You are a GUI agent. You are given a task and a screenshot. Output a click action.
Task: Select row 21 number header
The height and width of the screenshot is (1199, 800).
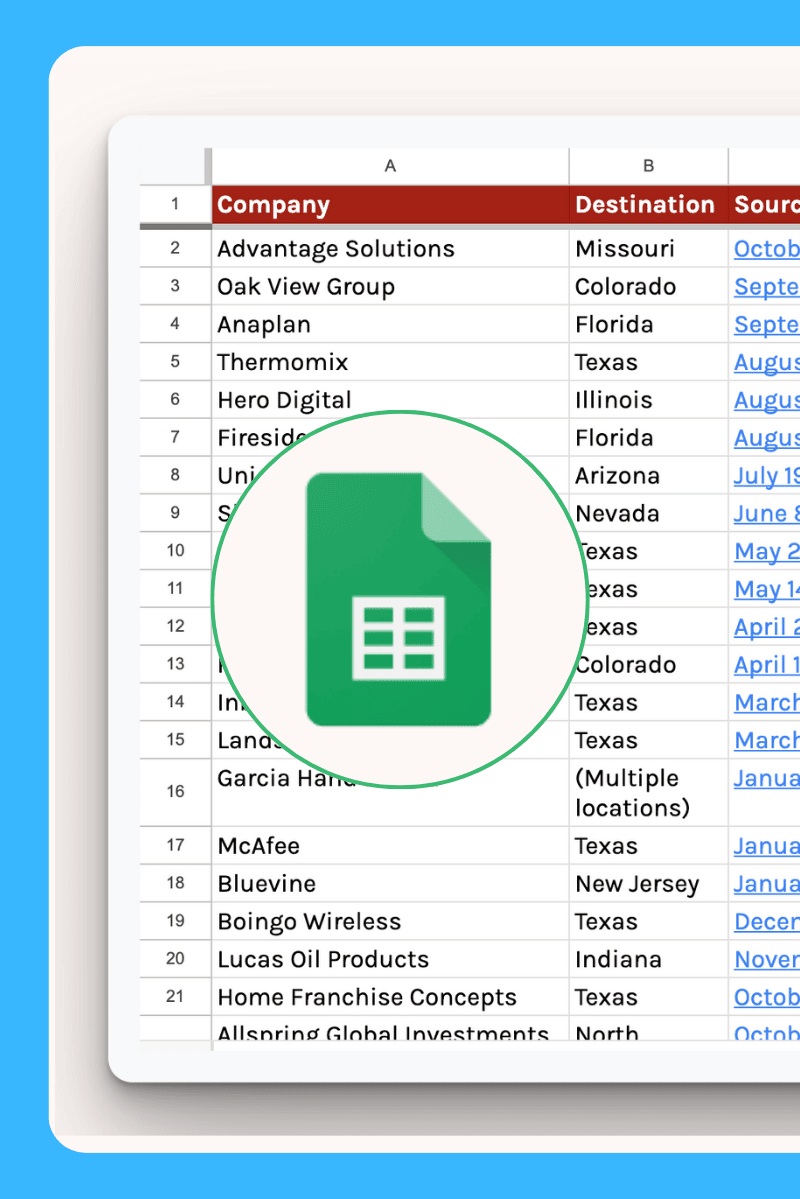click(x=175, y=997)
